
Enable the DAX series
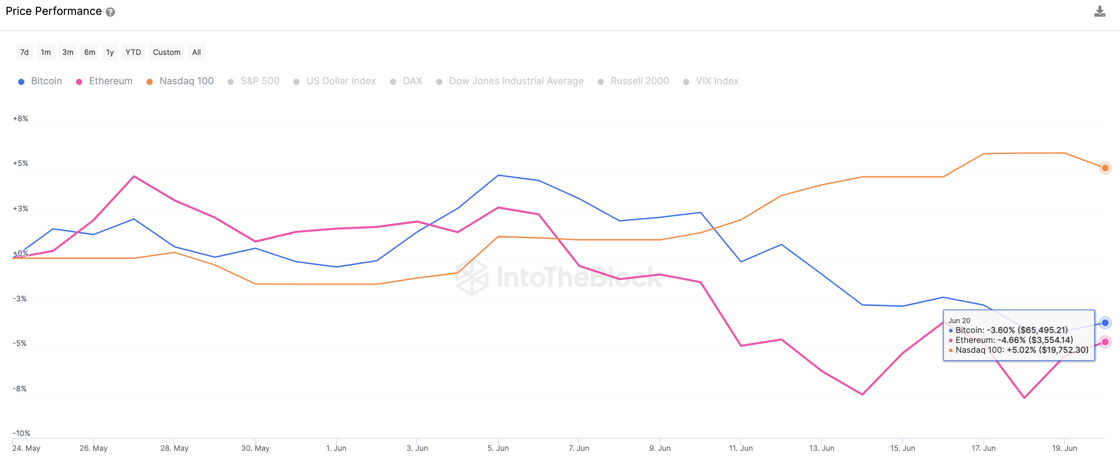pyautogui.click(x=406, y=81)
